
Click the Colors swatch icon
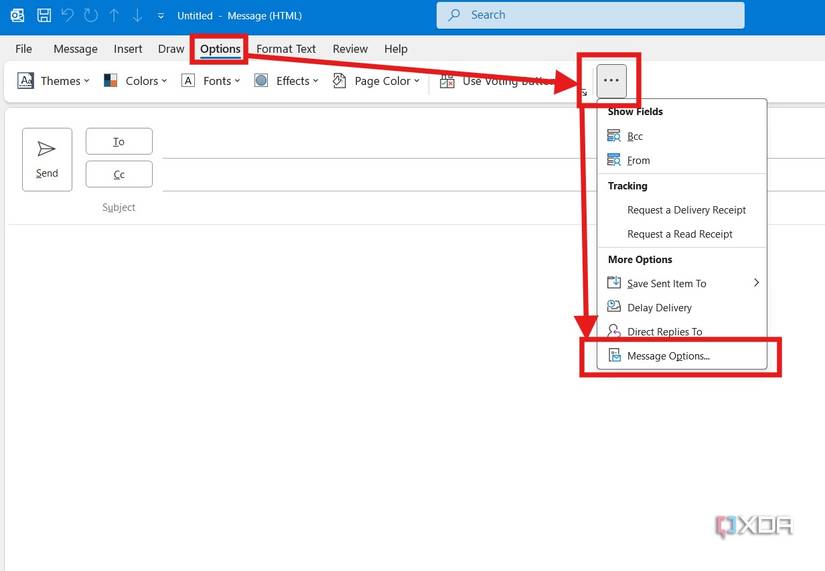(x=110, y=81)
